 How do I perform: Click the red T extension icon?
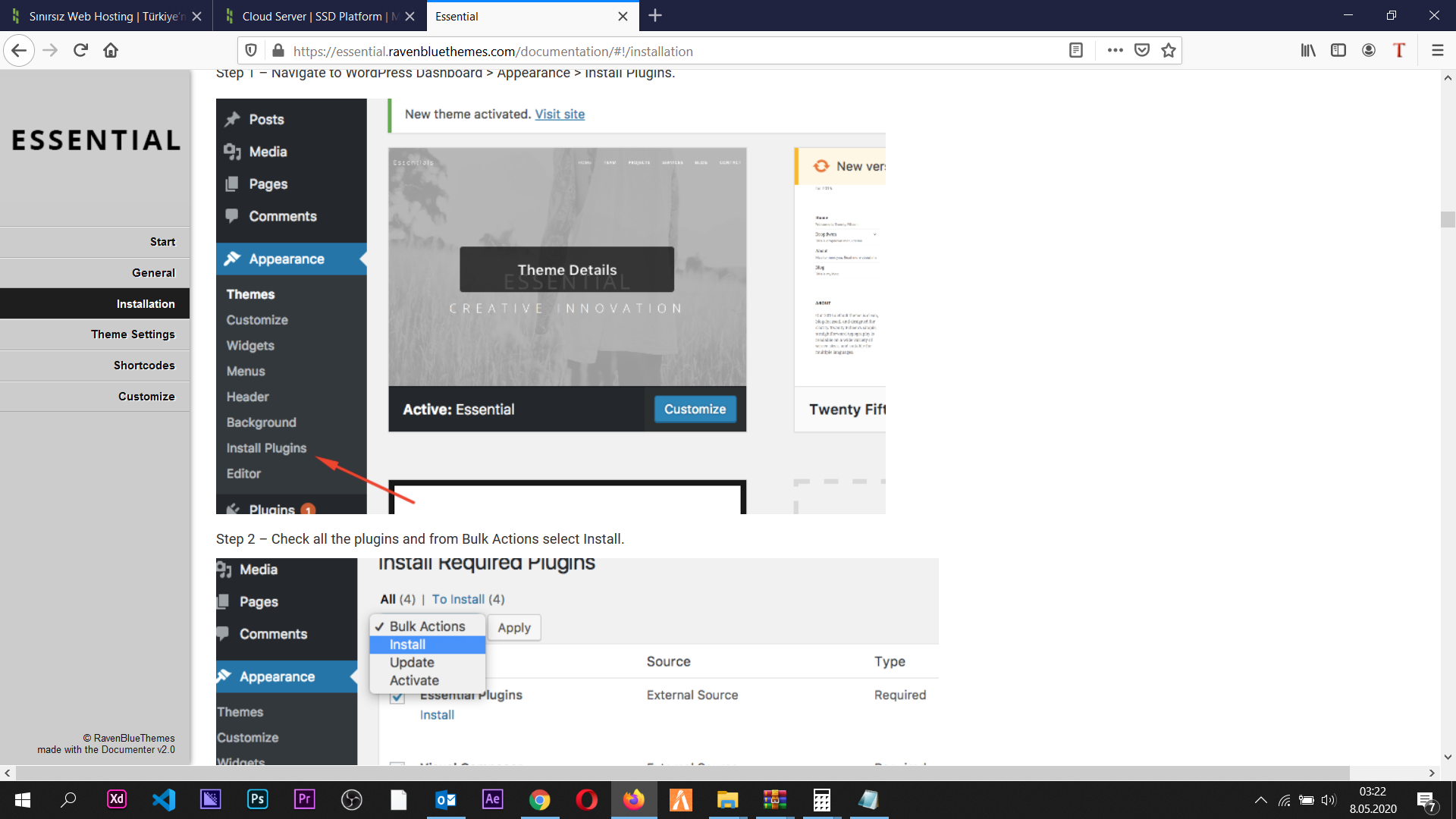[x=1399, y=51]
